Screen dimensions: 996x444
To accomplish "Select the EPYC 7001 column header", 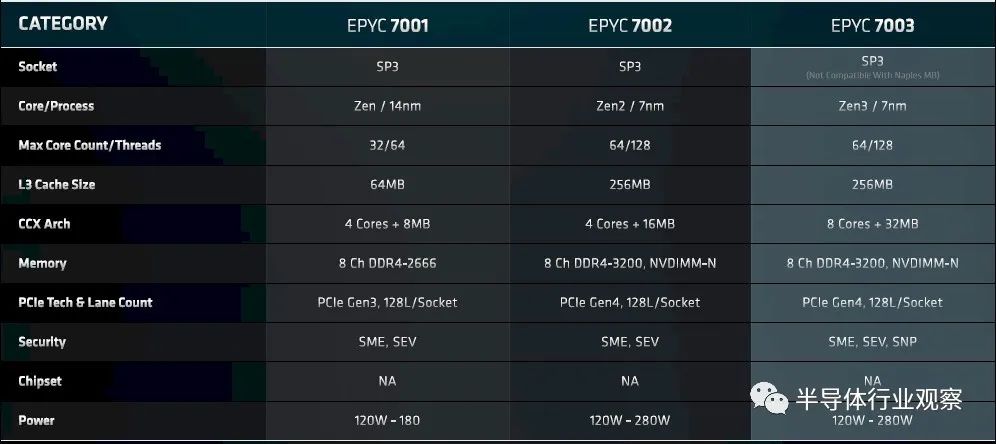I will coord(387,25).
